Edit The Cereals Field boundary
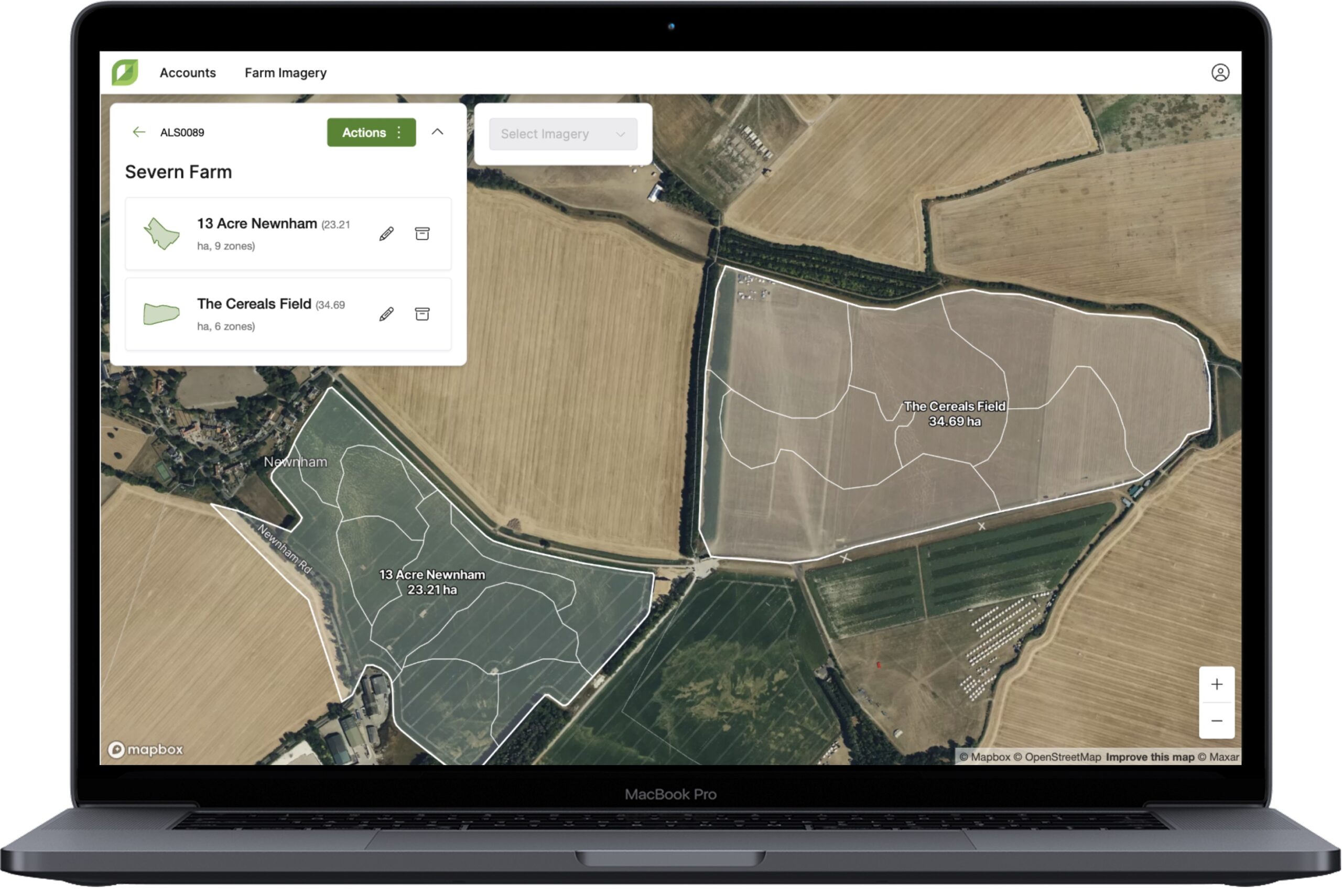The width and height of the screenshot is (1342, 896). (386, 314)
